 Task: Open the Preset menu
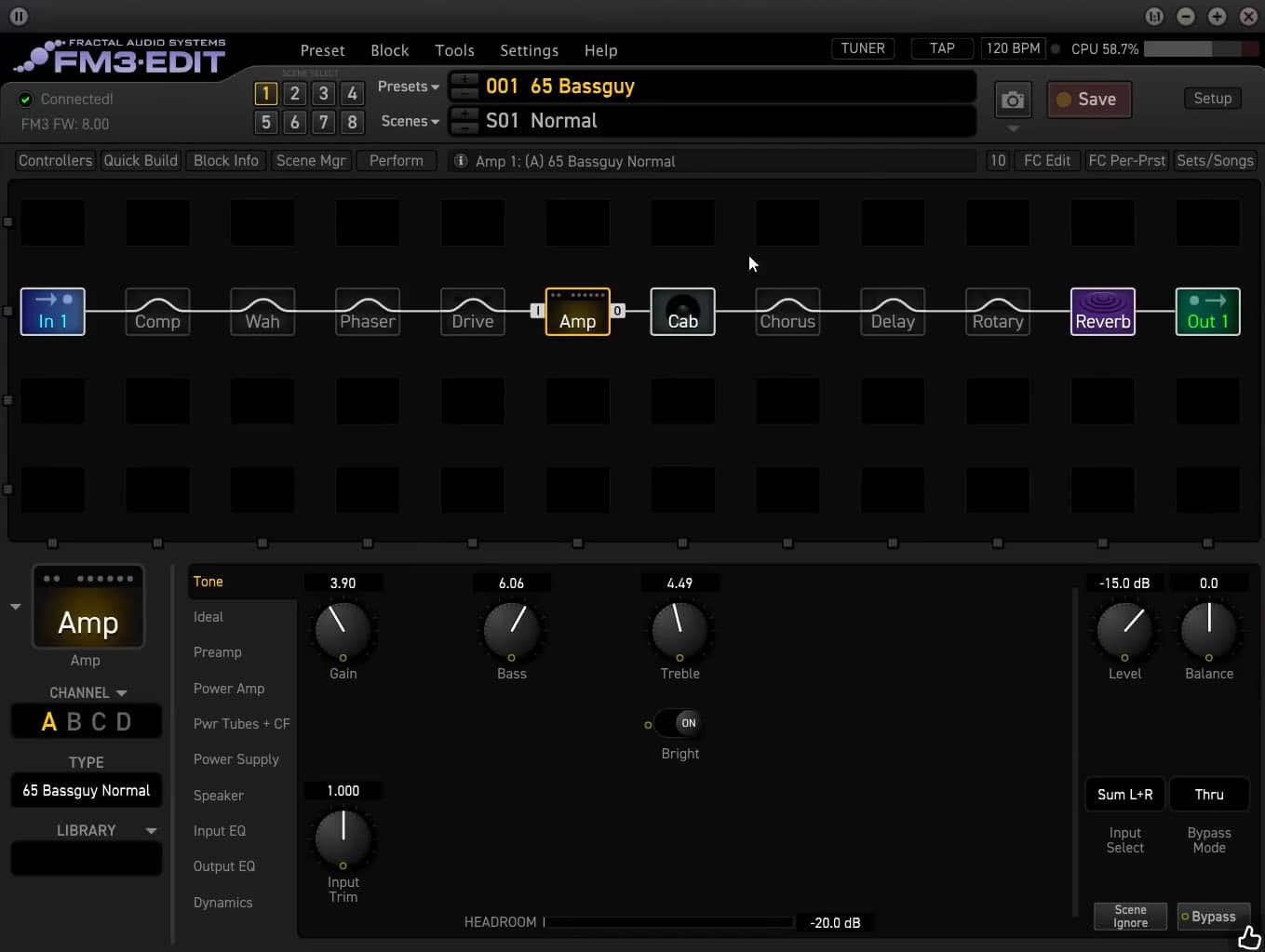[x=322, y=50]
